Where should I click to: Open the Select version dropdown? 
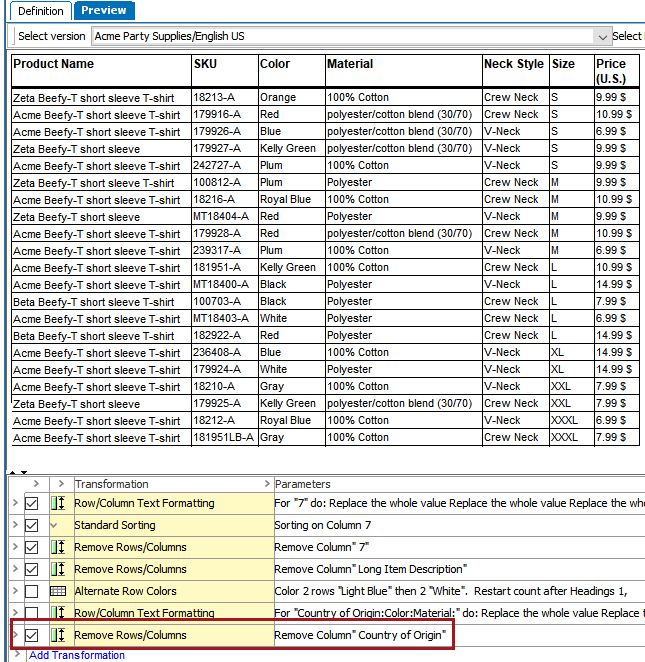(x=601, y=37)
